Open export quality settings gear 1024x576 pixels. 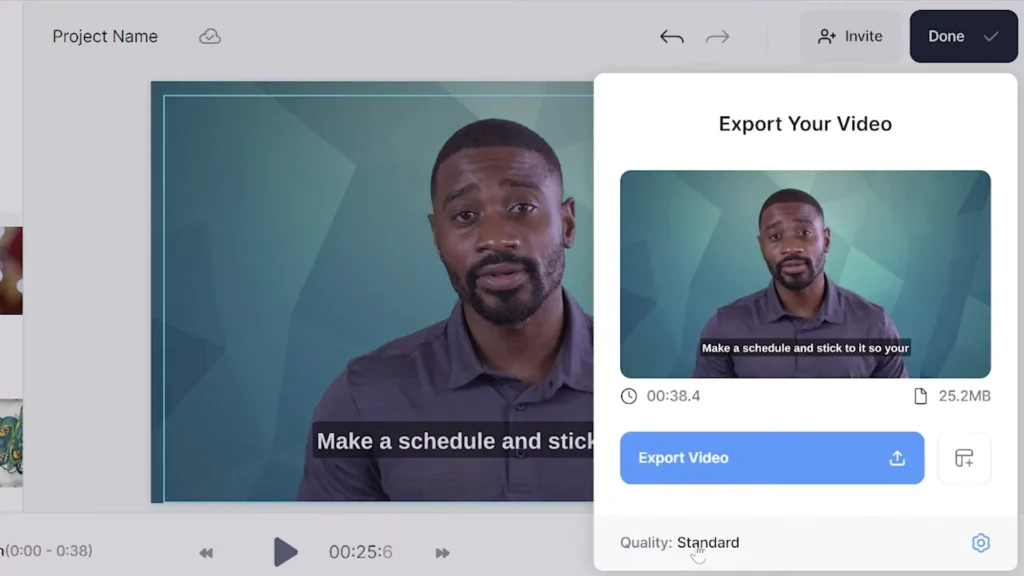point(980,543)
